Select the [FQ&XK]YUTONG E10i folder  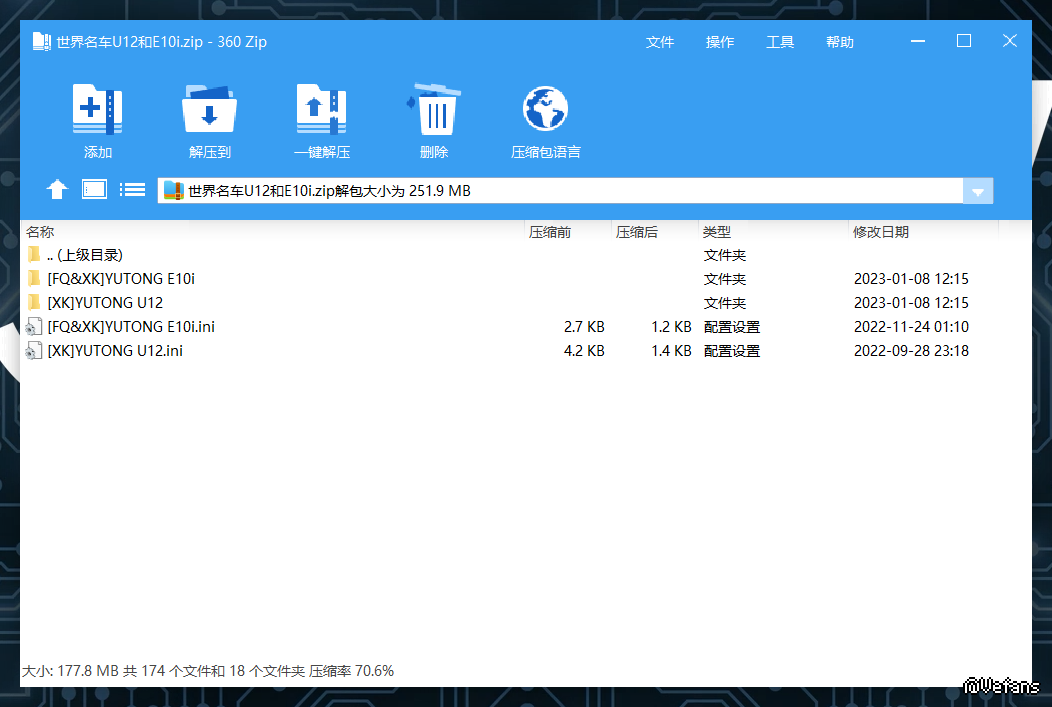click(x=121, y=279)
